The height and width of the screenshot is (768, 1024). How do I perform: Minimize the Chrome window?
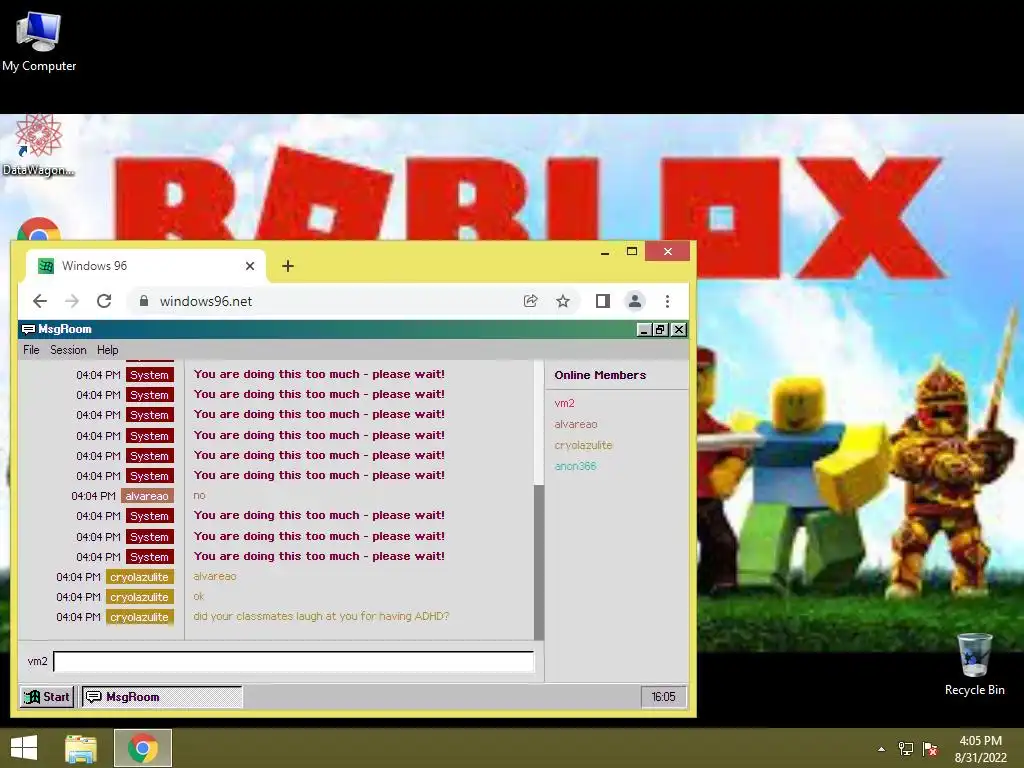point(605,251)
